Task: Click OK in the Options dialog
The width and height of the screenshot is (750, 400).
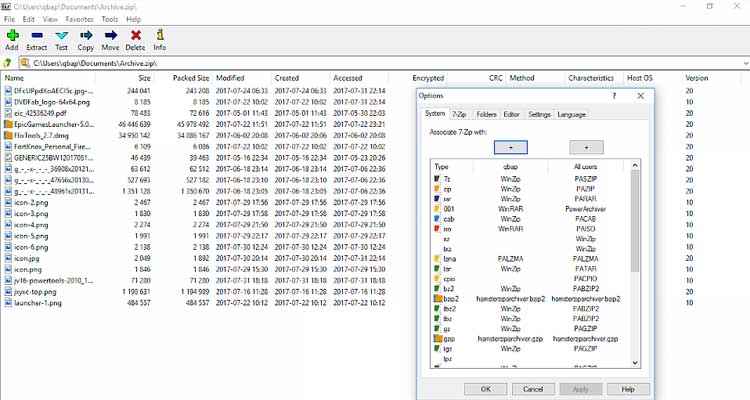Action: coord(485,389)
